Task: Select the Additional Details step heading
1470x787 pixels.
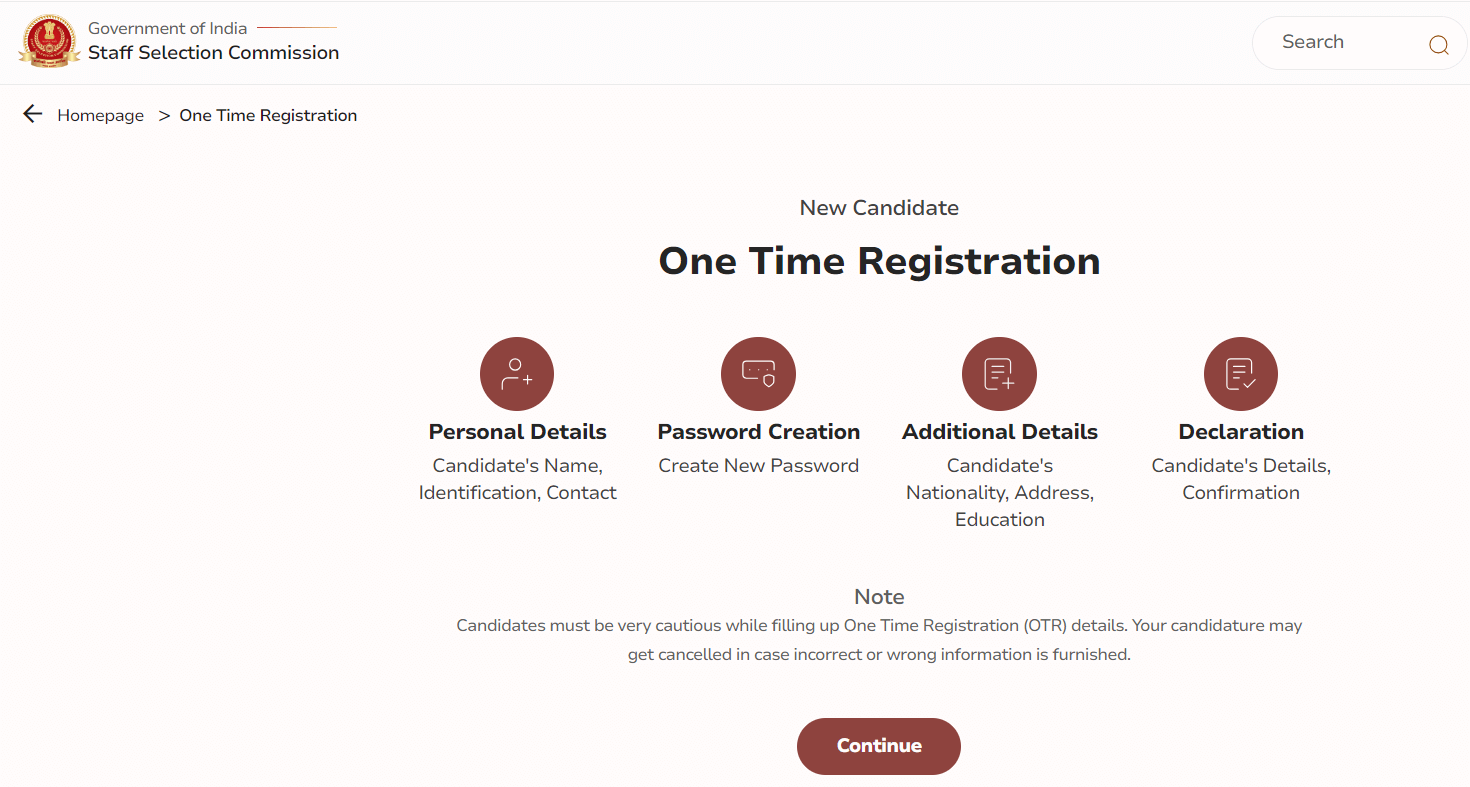Action: pyautogui.click(x=1000, y=432)
